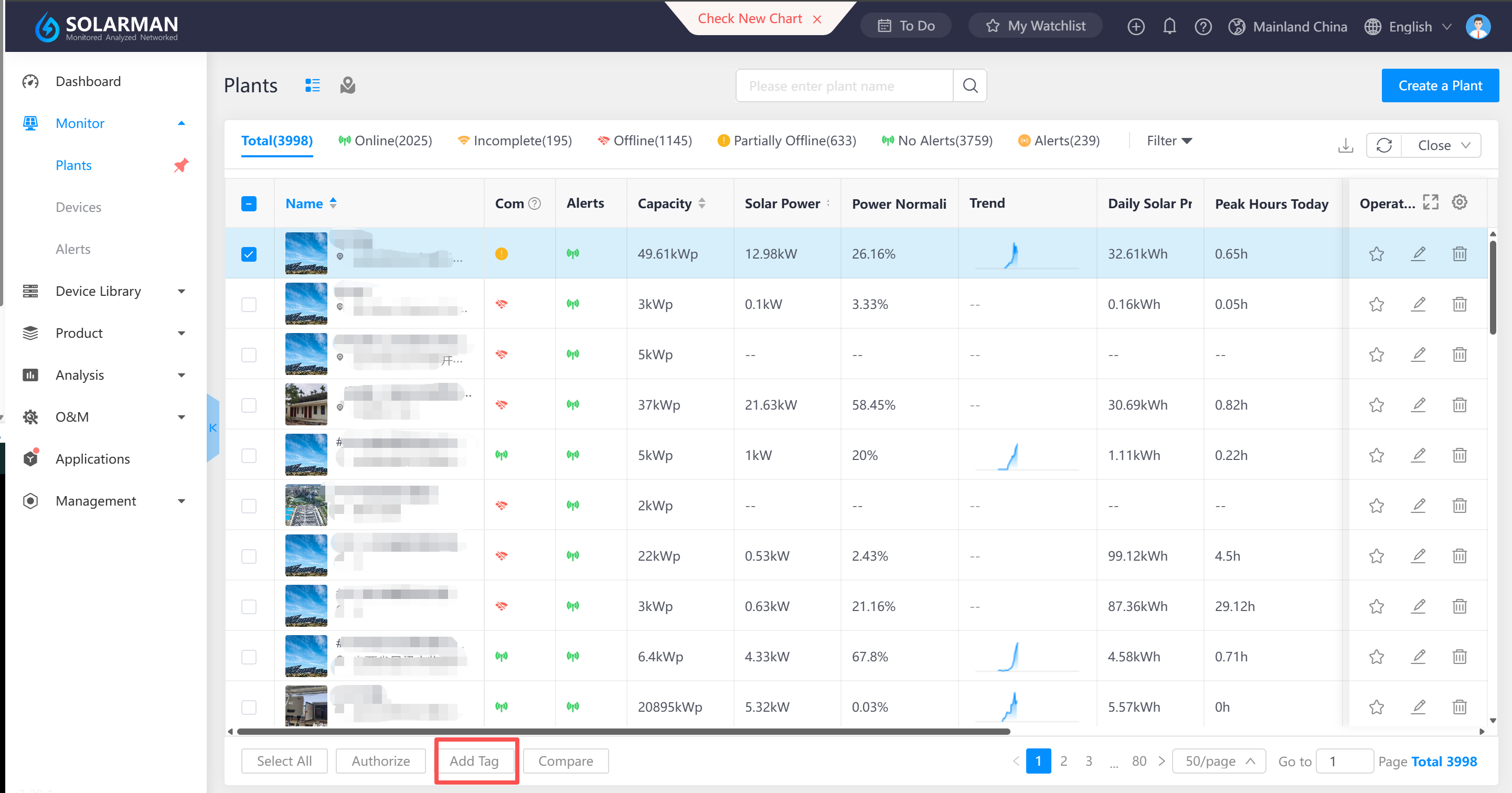Click the list view icon beside Plants
The height and width of the screenshot is (793, 1512).
coord(312,85)
